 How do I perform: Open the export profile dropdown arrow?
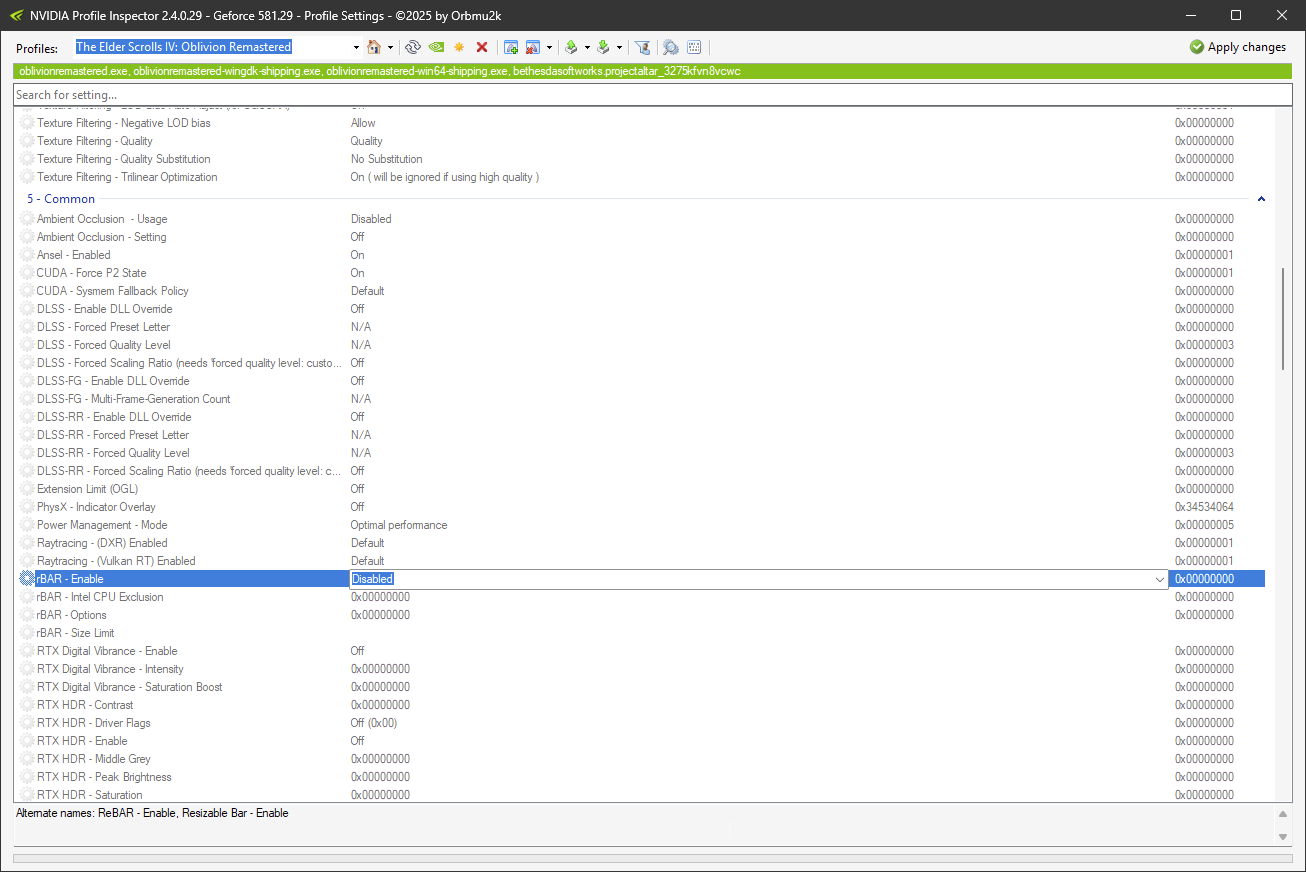[x=587, y=47]
